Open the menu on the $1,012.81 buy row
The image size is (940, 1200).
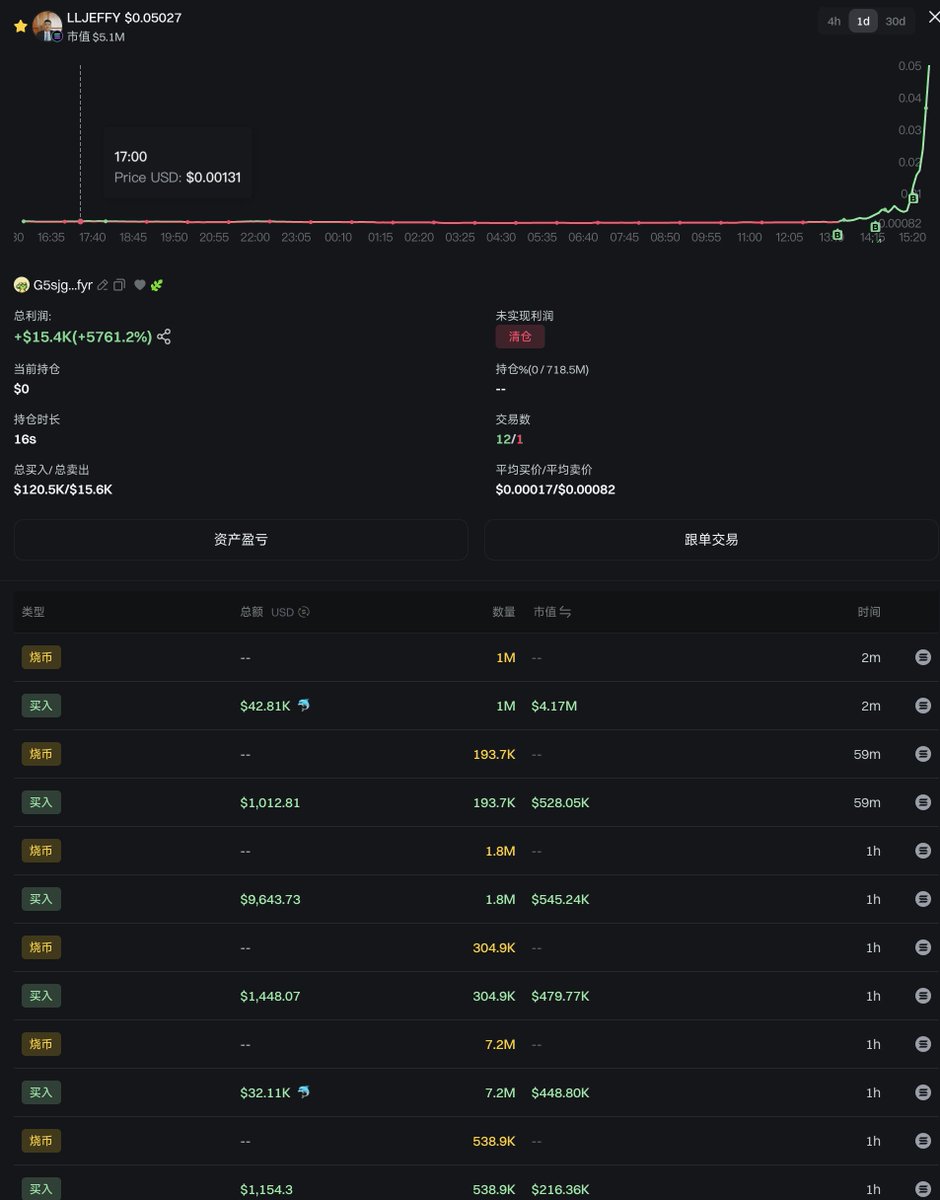pos(922,802)
